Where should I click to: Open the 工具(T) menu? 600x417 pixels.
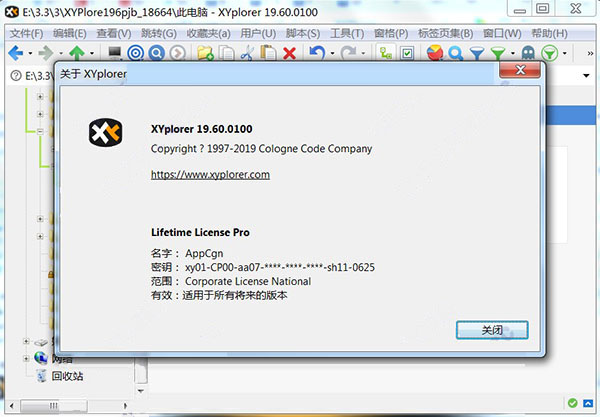pyautogui.click(x=347, y=33)
